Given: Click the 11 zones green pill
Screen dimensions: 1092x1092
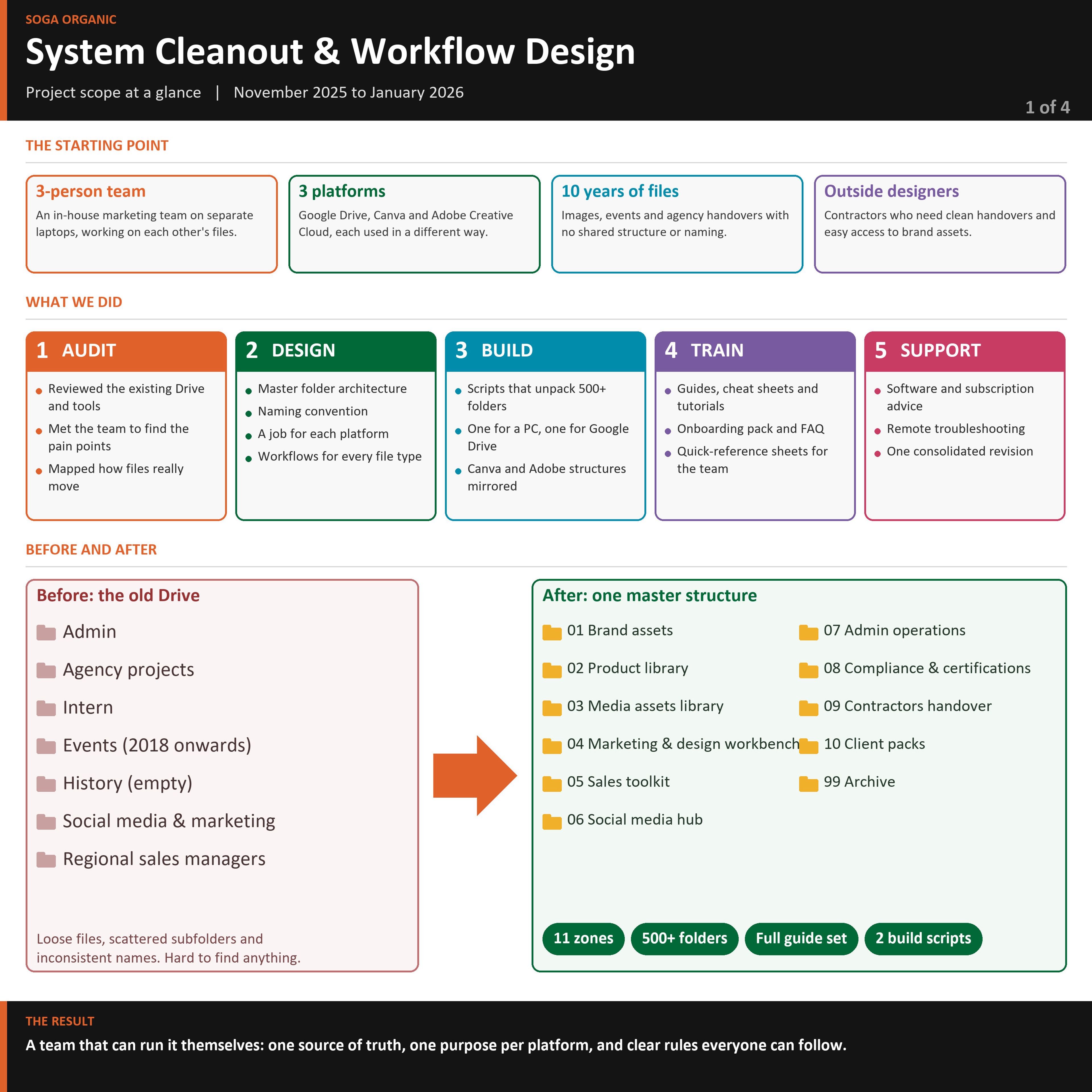Looking at the screenshot, I should (x=583, y=939).
